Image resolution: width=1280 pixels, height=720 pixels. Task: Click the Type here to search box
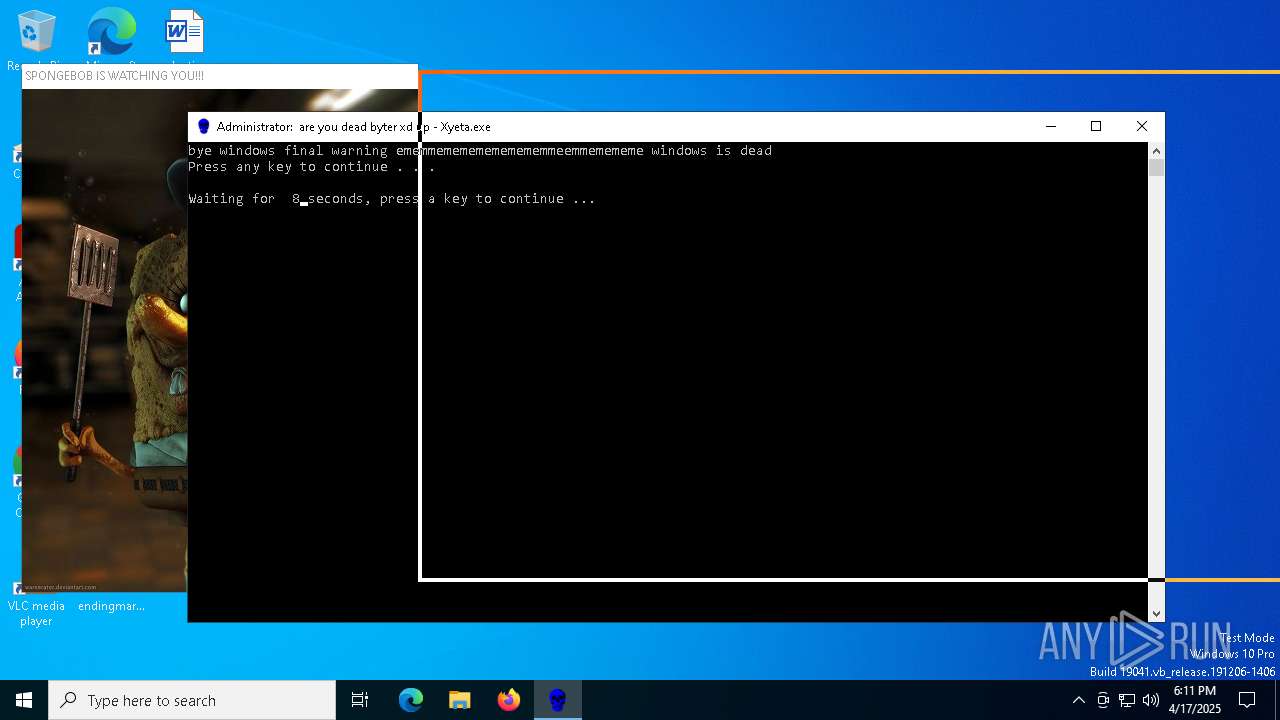192,700
